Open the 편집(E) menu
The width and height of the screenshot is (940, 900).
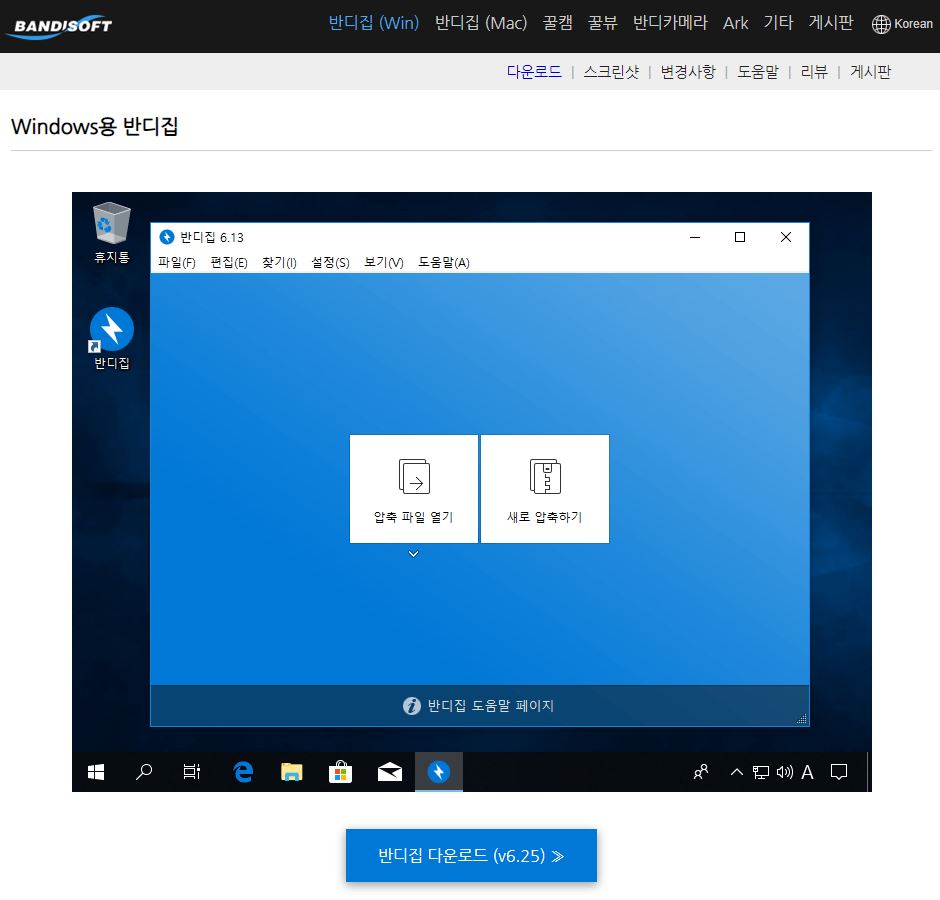tap(229, 263)
